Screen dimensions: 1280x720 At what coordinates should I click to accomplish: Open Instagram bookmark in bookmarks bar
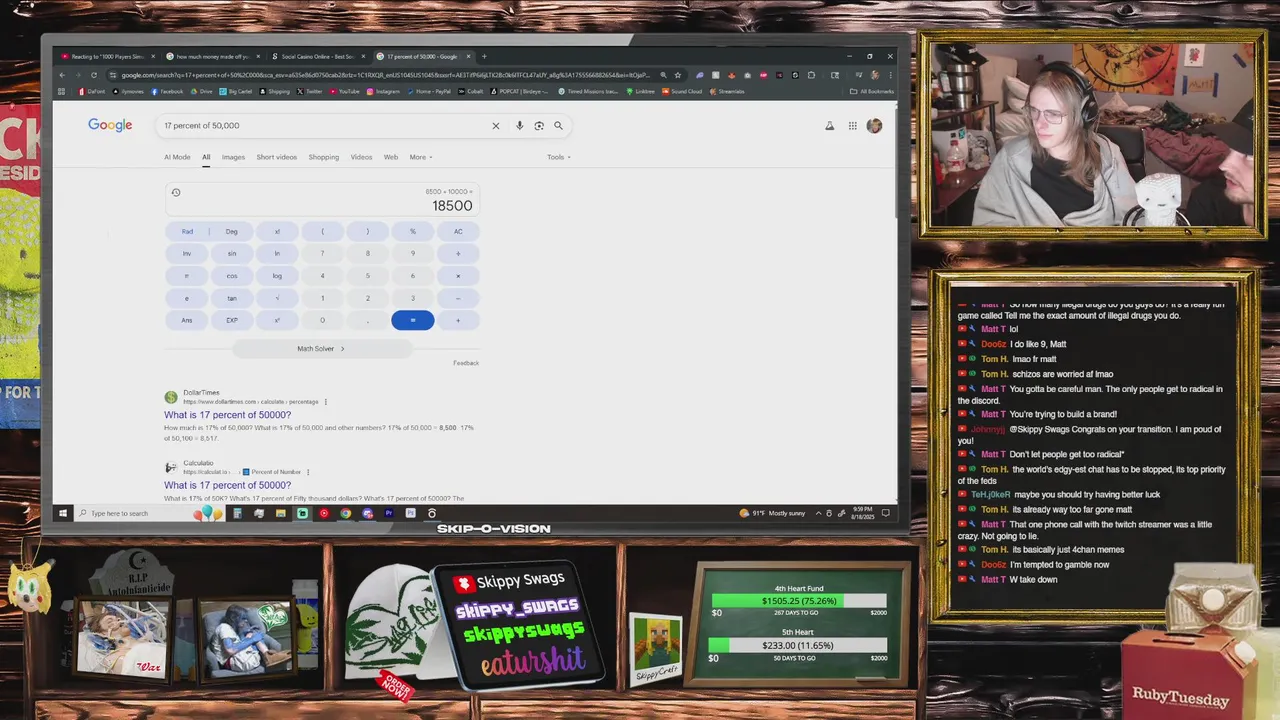[x=385, y=91]
